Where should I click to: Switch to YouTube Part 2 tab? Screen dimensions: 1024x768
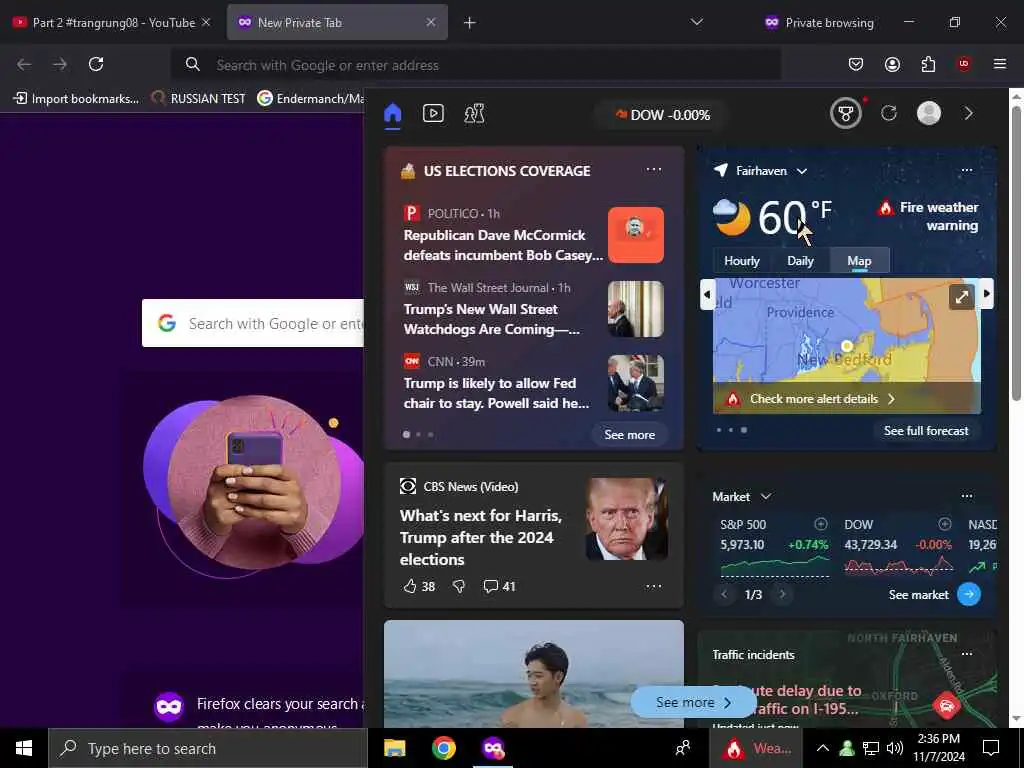pyautogui.click(x=111, y=22)
